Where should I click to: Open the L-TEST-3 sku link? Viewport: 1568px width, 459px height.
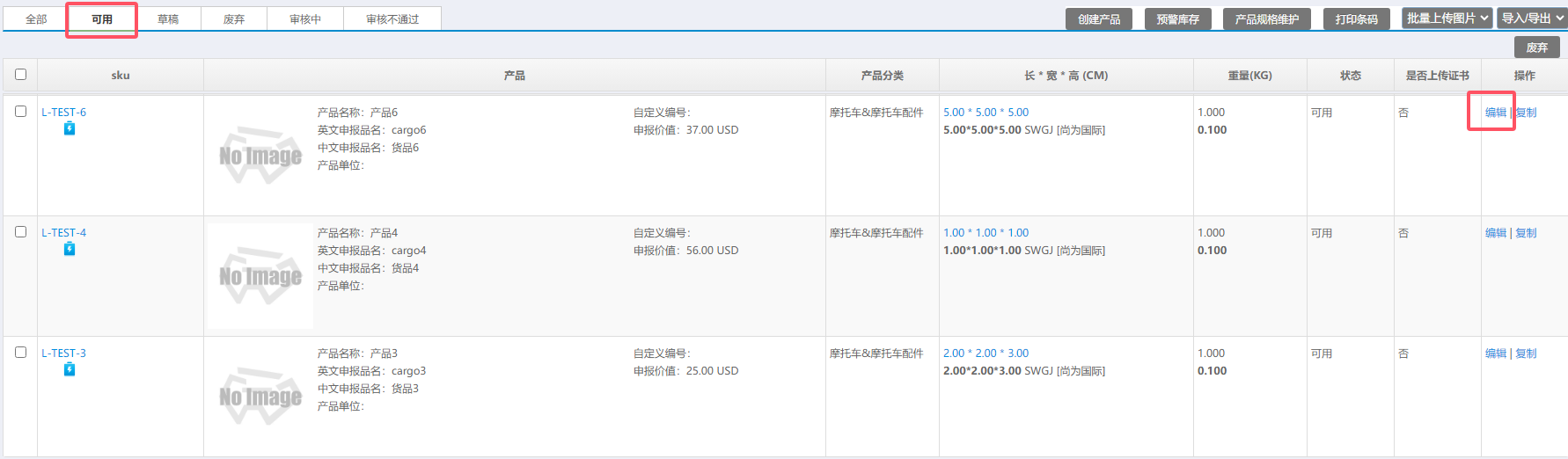pyautogui.click(x=63, y=353)
